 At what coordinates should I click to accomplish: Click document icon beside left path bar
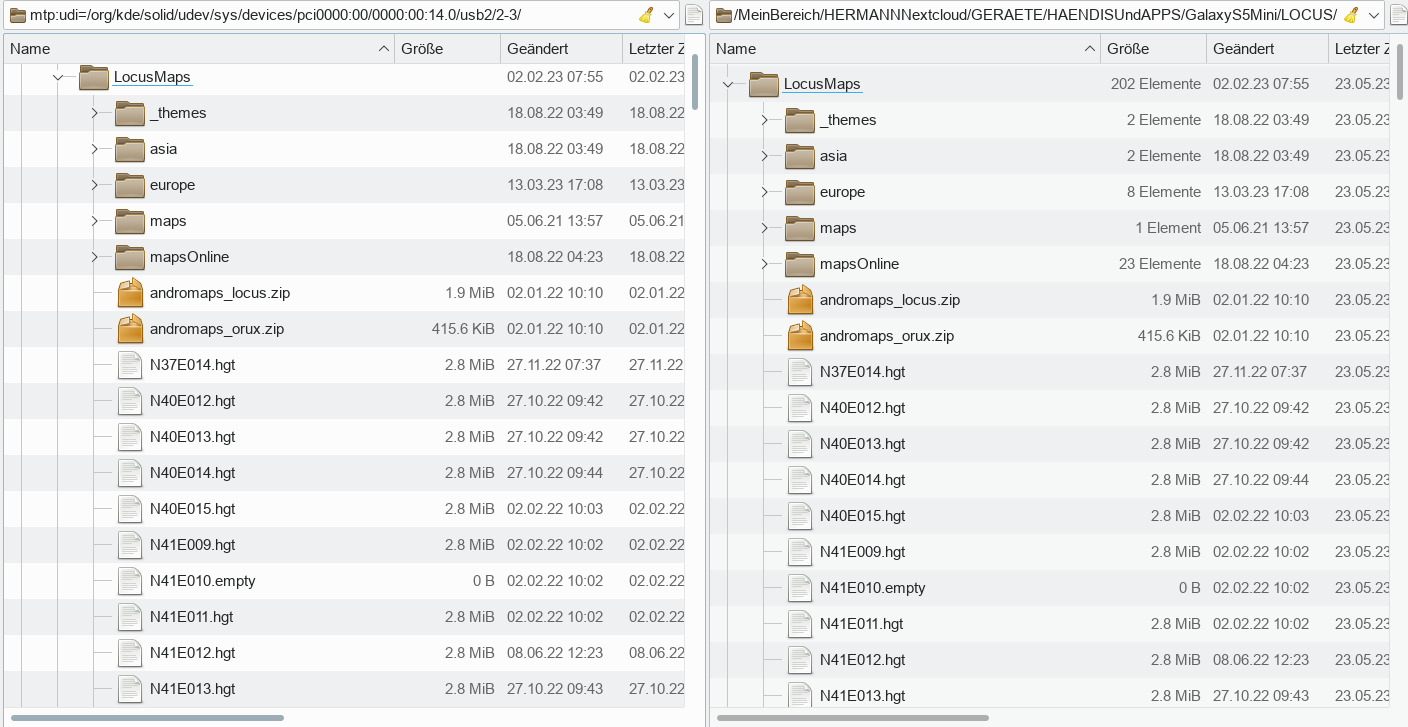tap(694, 15)
